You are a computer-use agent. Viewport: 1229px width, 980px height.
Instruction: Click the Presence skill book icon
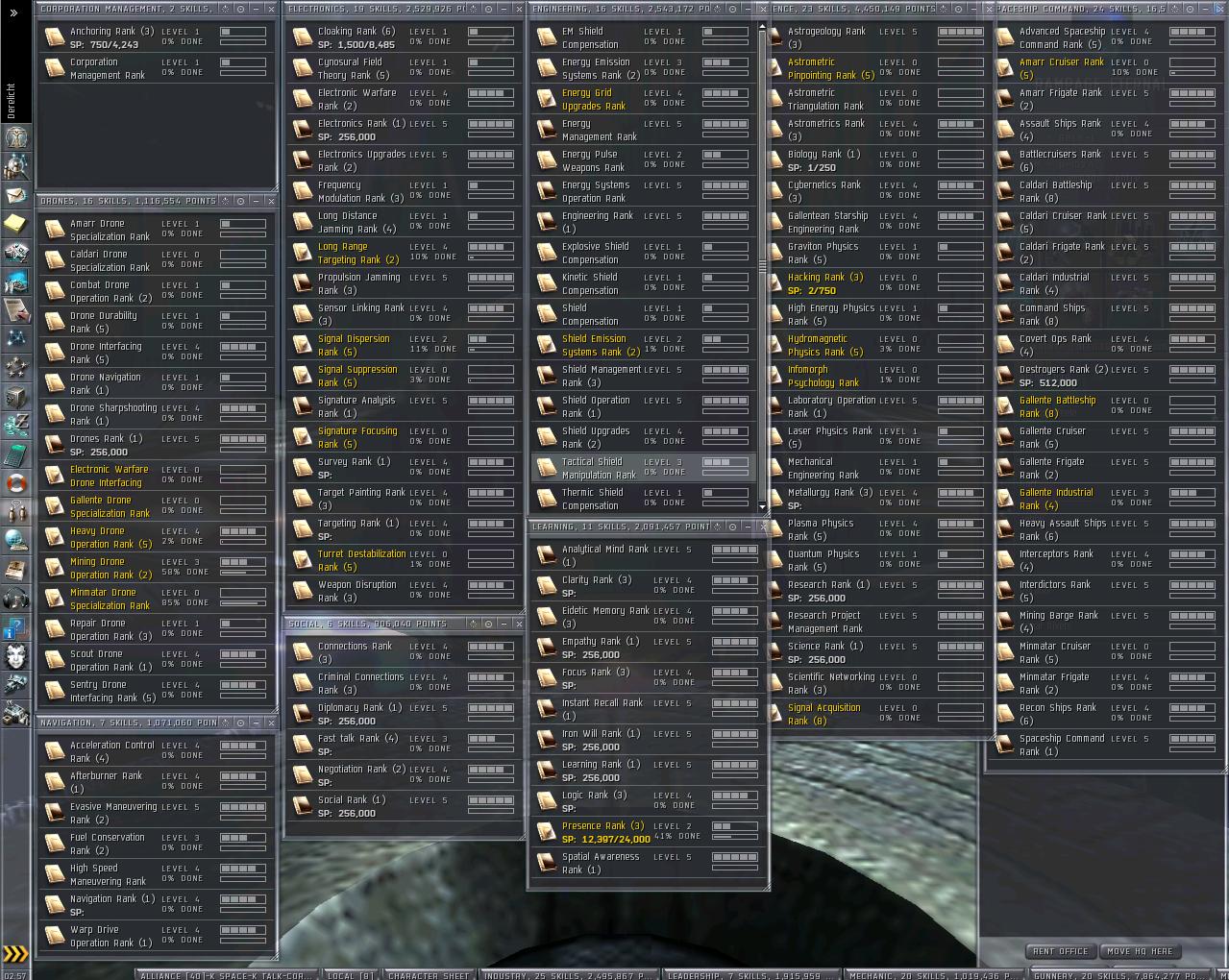tap(547, 832)
